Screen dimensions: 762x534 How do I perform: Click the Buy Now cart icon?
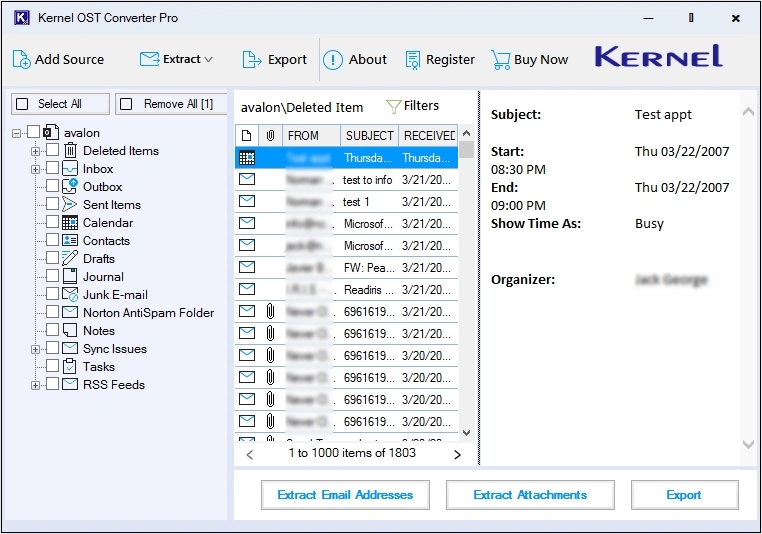pyautogui.click(x=500, y=60)
